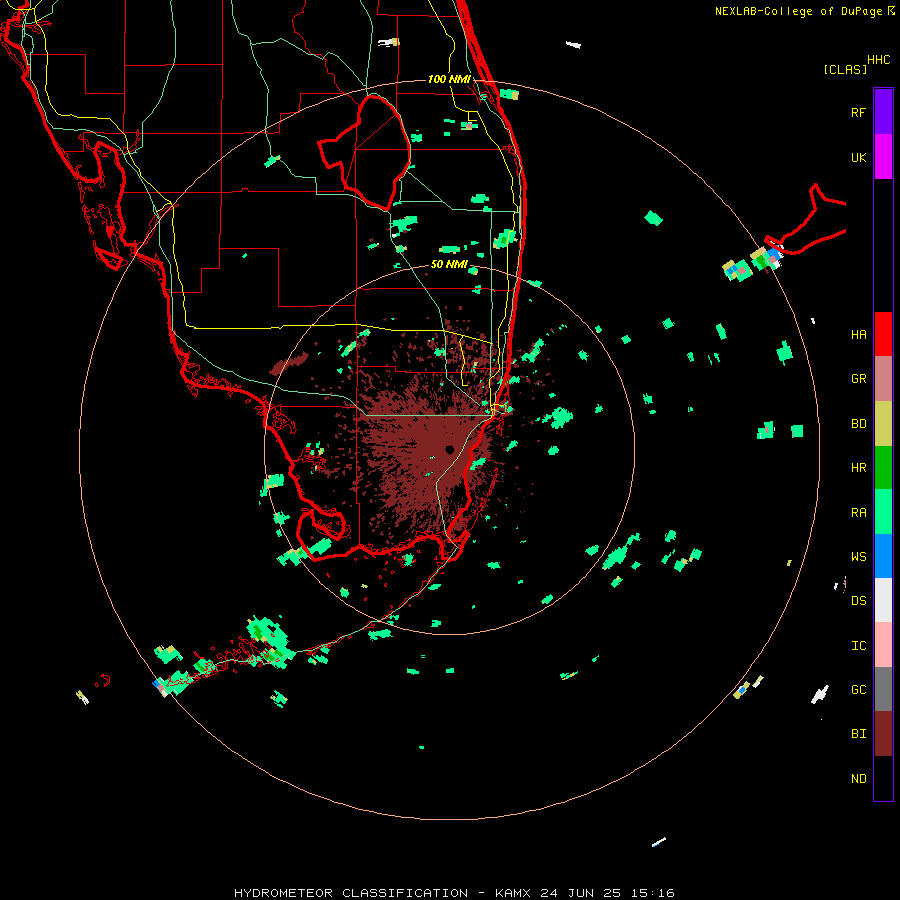Image resolution: width=900 pixels, height=900 pixels.
Task: Pick the RA light green legend swatch
Action: [x=883, y=512]
